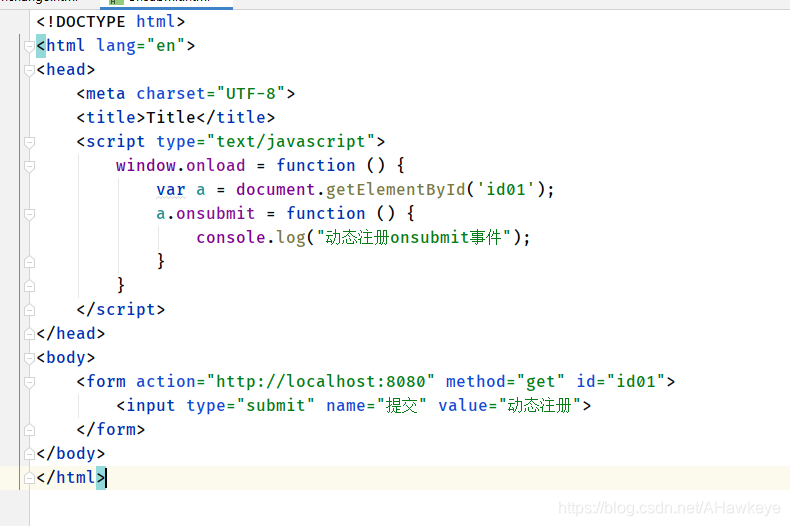Click the id="id01" attribute on form
The height and width of the screenshot is (526, 790).
point(621,381)
